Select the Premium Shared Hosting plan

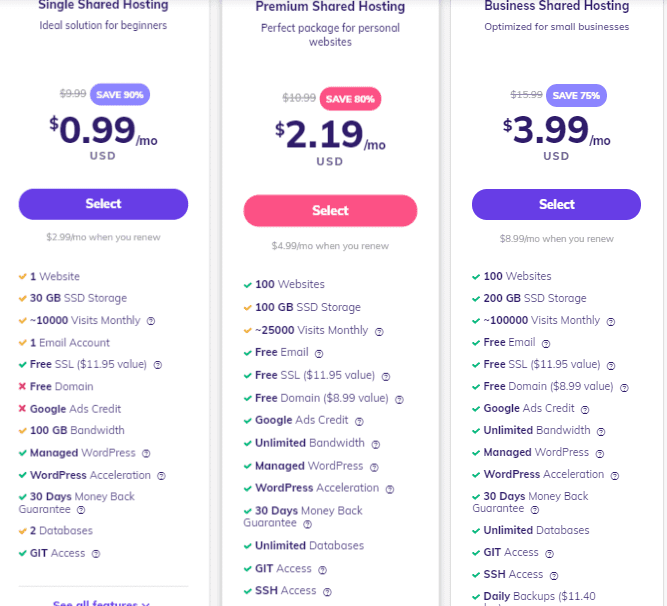(x=330, y=211)
